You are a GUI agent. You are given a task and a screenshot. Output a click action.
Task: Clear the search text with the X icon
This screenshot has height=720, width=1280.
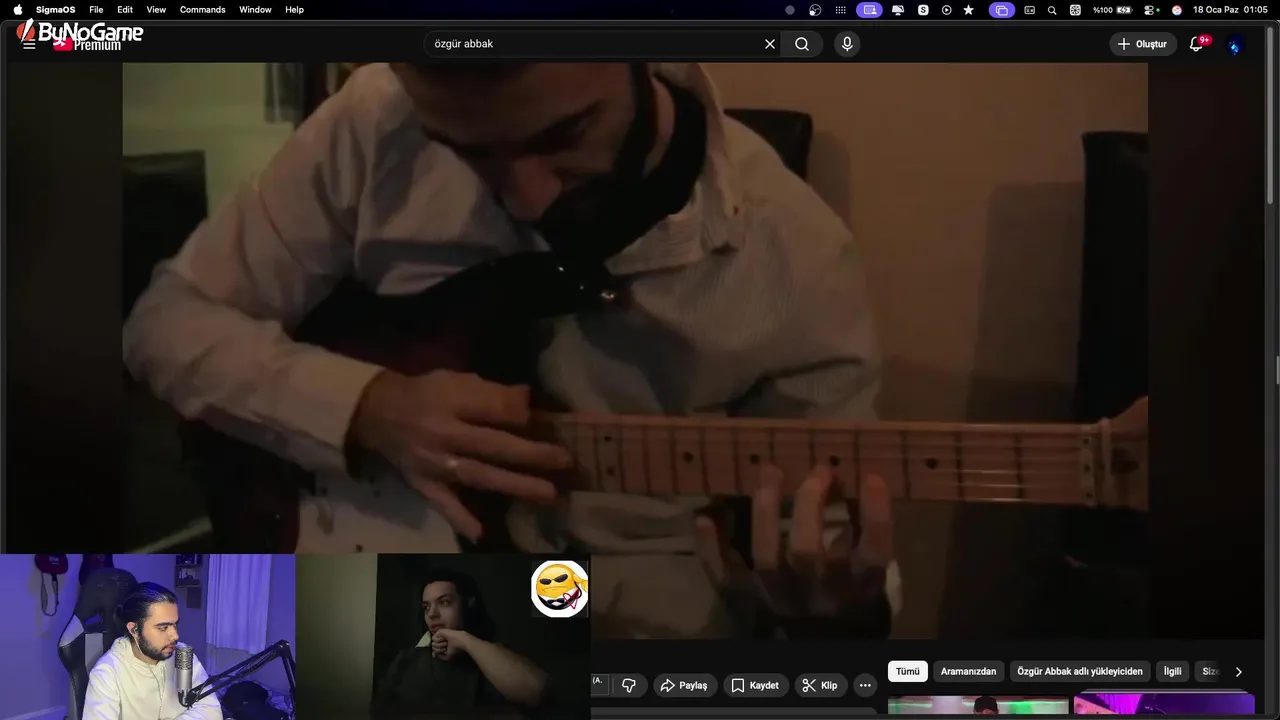770,44
